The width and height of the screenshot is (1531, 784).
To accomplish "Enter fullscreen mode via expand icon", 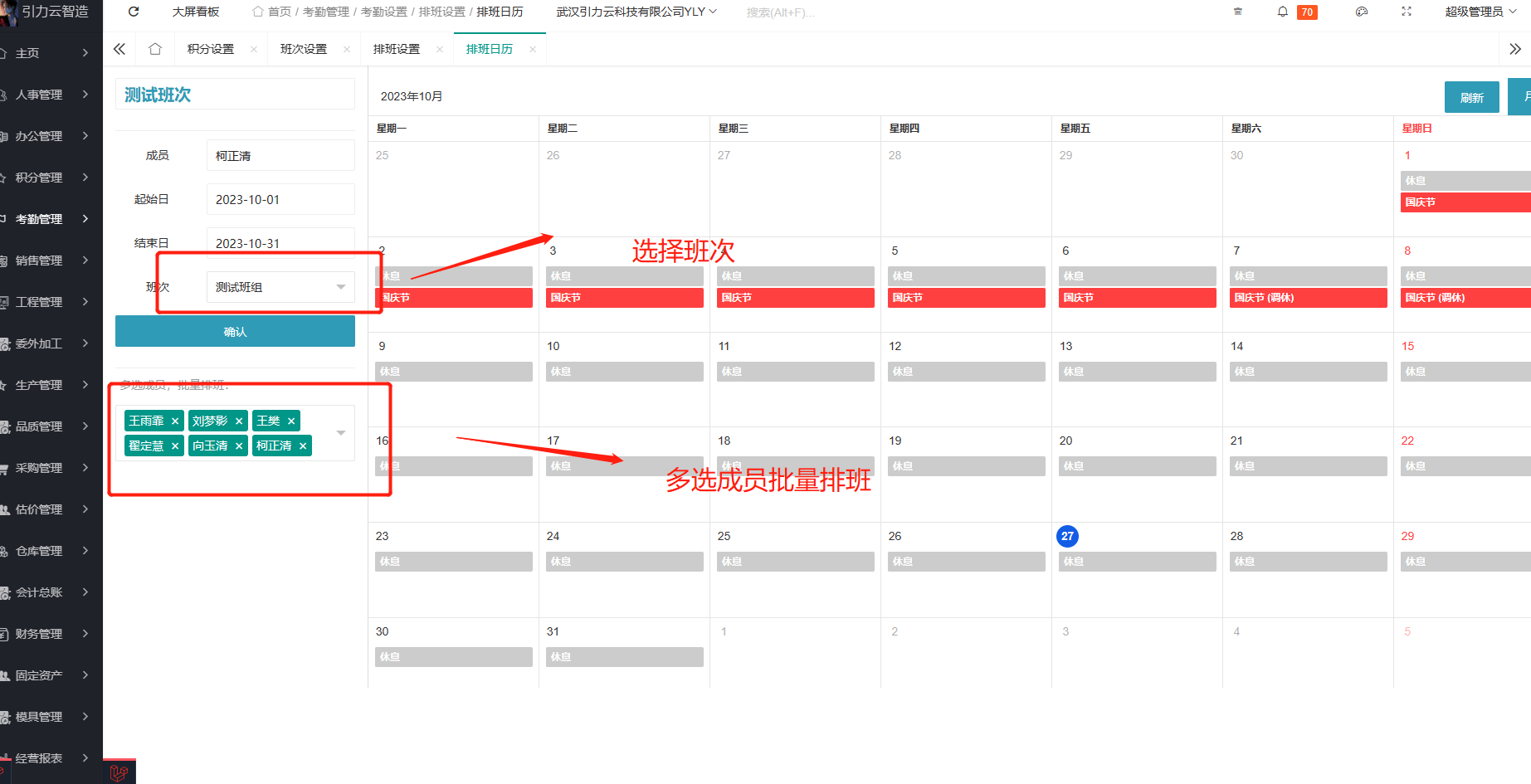I will 1407,12.
